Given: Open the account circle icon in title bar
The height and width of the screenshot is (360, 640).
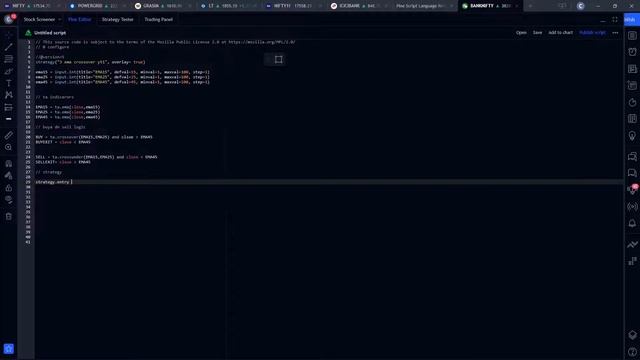Looking at the screenshot, I should click(580, 6).
